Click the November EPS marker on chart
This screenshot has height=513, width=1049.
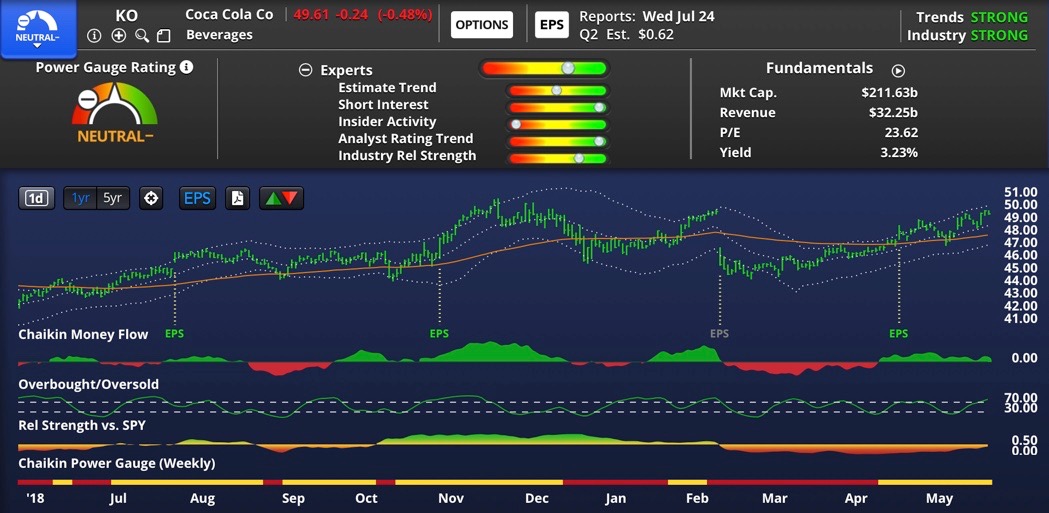(439, 333)
